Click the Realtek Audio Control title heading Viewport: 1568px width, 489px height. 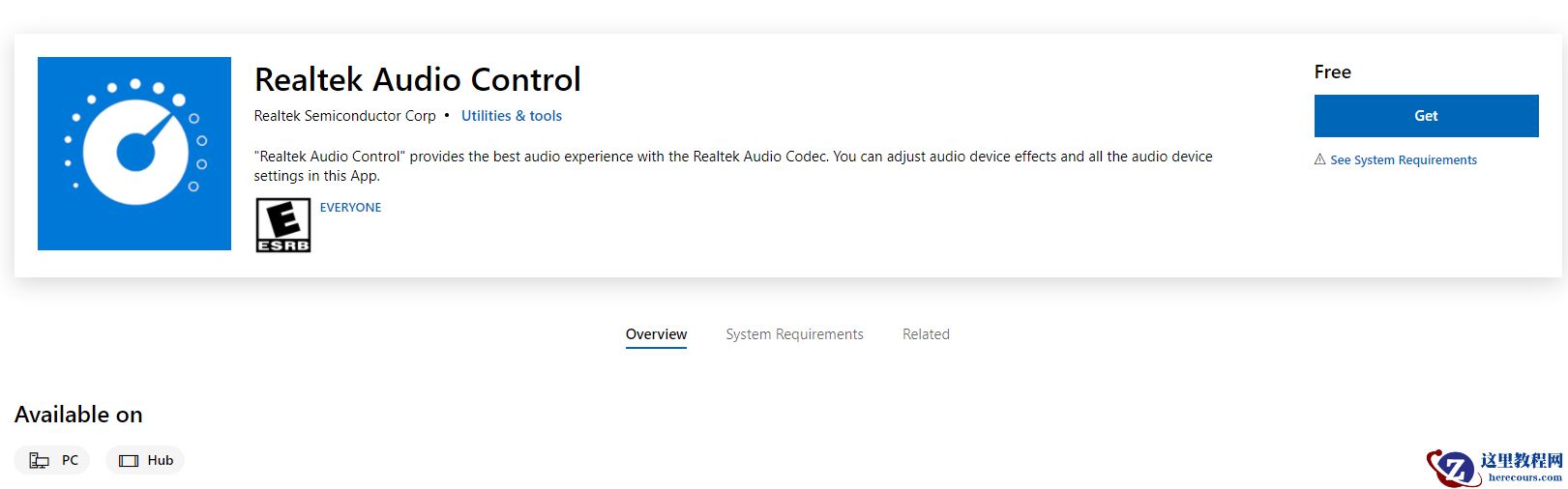(417, 79)
